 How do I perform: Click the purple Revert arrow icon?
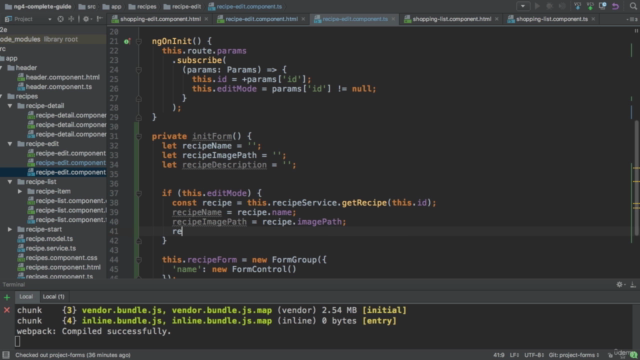[616, 6]
